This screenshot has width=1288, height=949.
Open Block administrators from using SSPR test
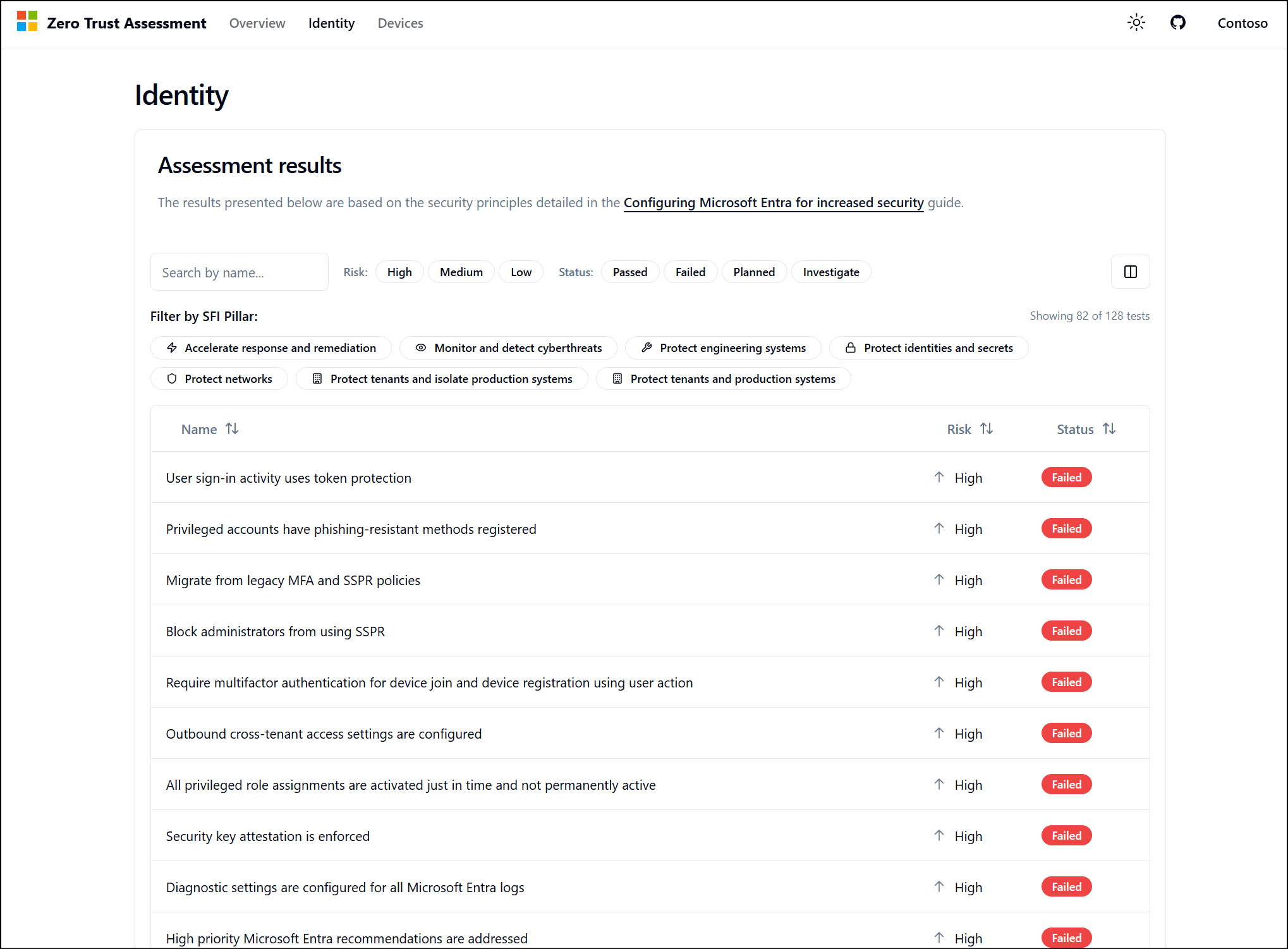click(275, 632)
